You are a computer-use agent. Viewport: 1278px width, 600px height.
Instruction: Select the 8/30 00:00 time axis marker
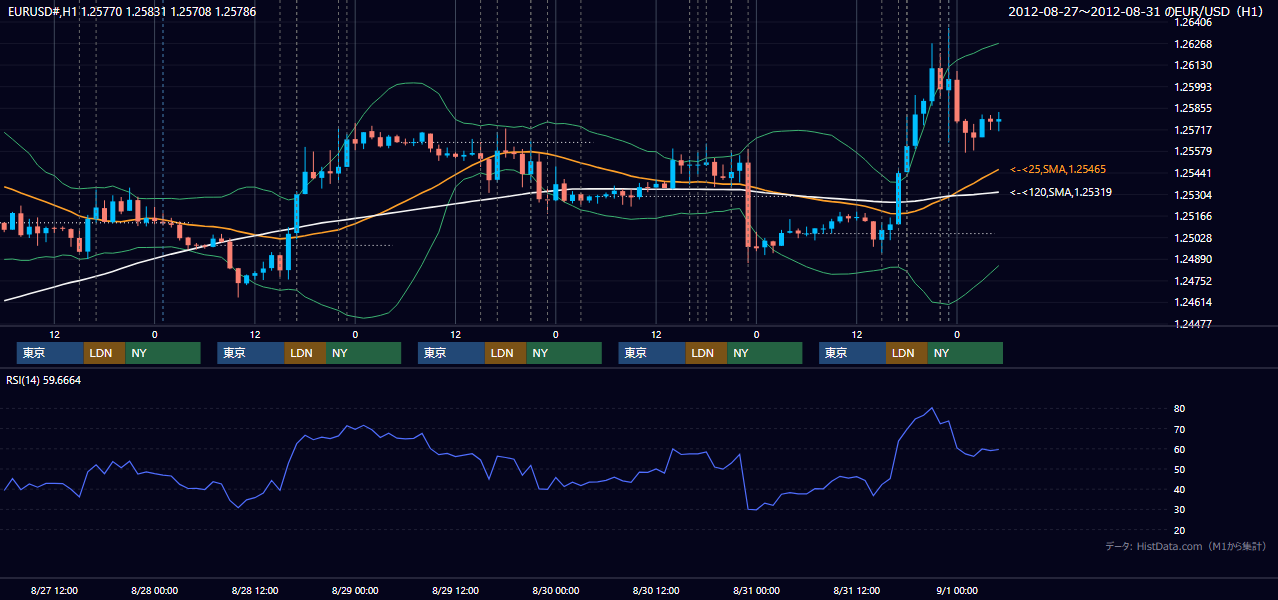556,590
